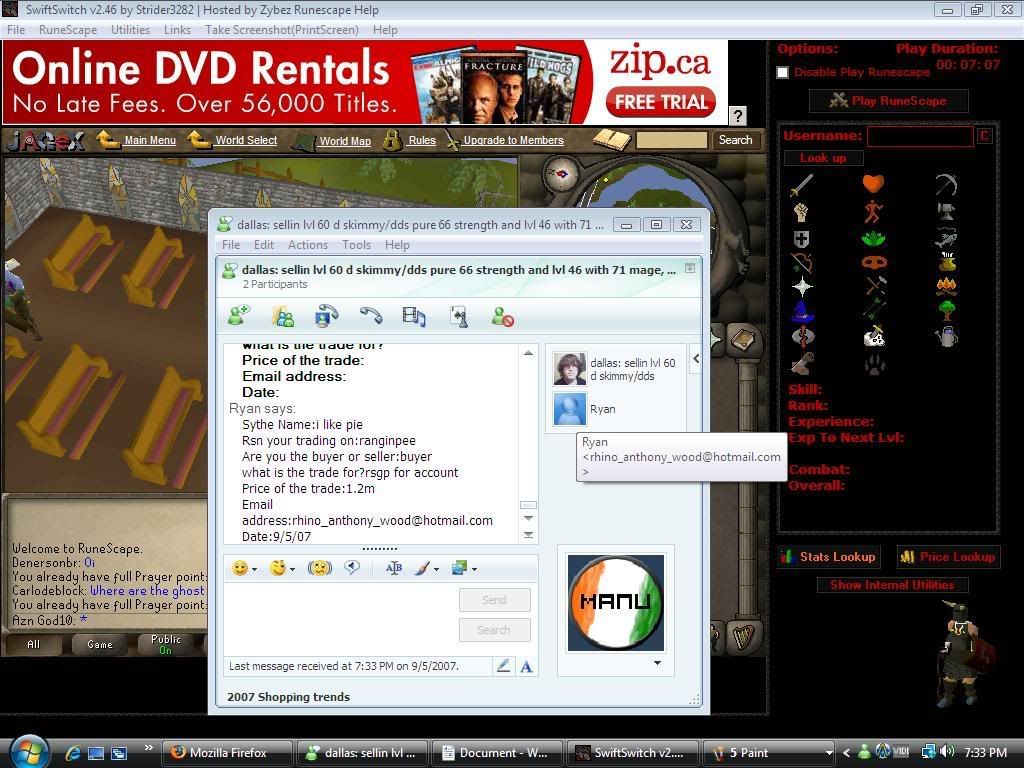Select the Woodcutting tree skill icon

tap(947, 311)
